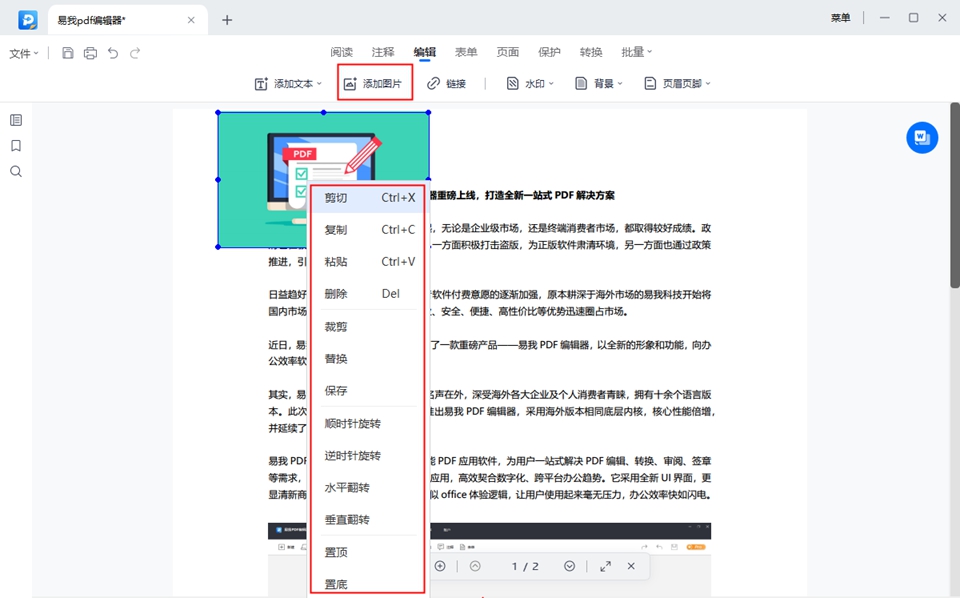Go to next page with down arrow
The width and height of the screenshot is (960, 598).
[569, 566]
